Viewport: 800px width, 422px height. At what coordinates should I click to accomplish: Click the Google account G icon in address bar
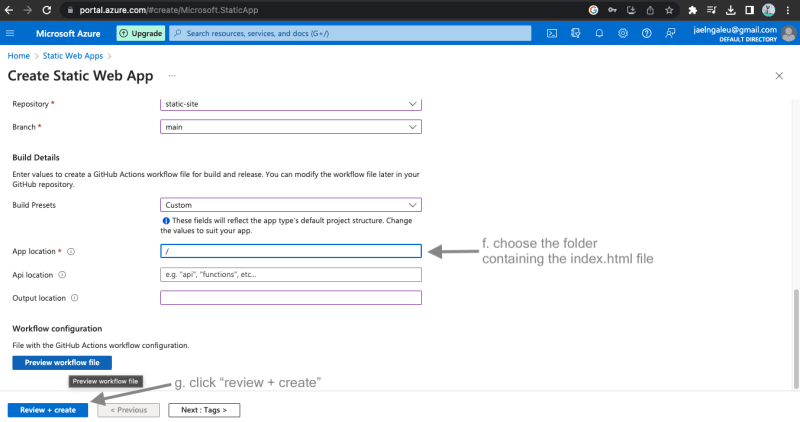(x=593, y=10)
